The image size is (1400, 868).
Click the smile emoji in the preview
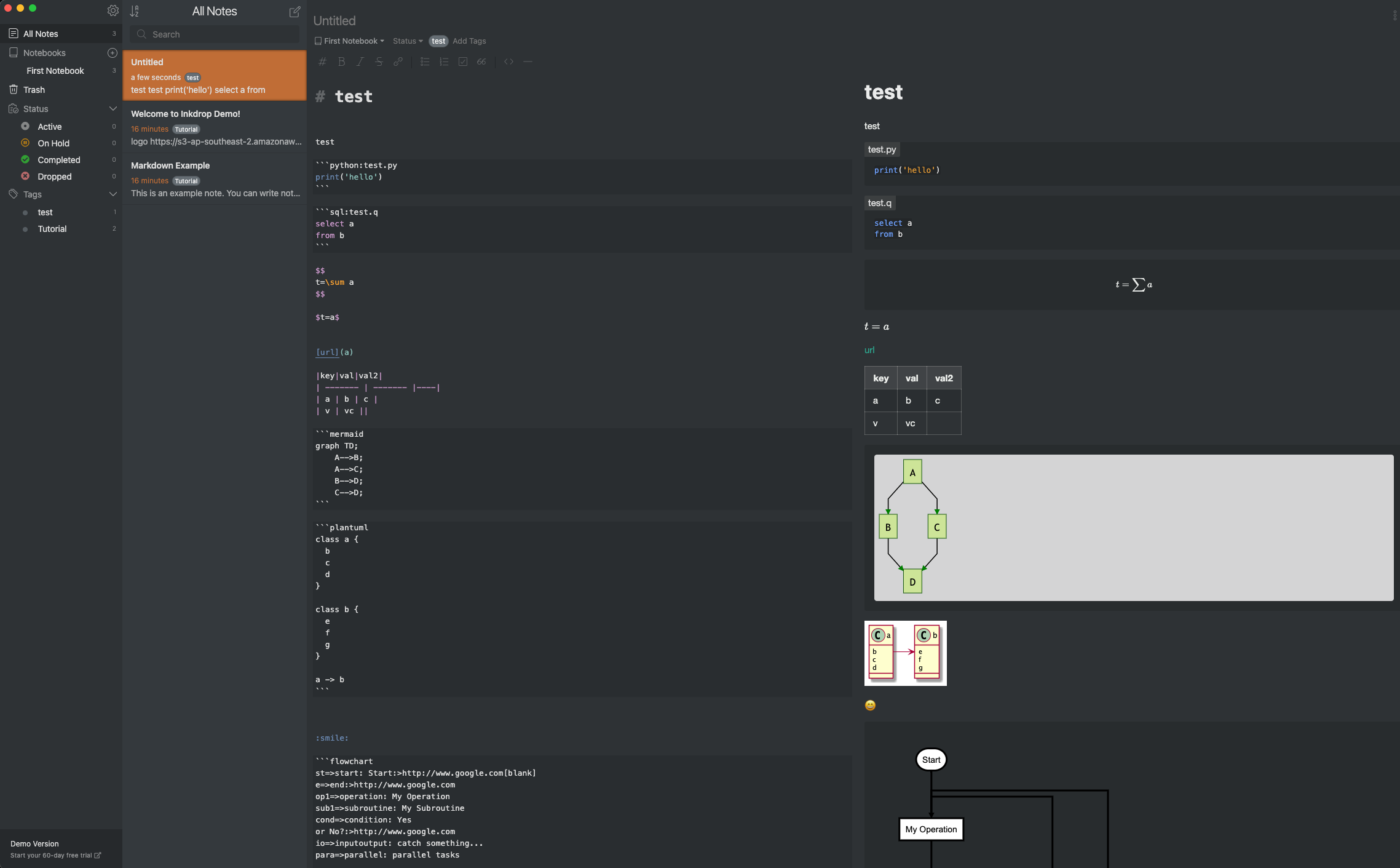tap(870, 706)
